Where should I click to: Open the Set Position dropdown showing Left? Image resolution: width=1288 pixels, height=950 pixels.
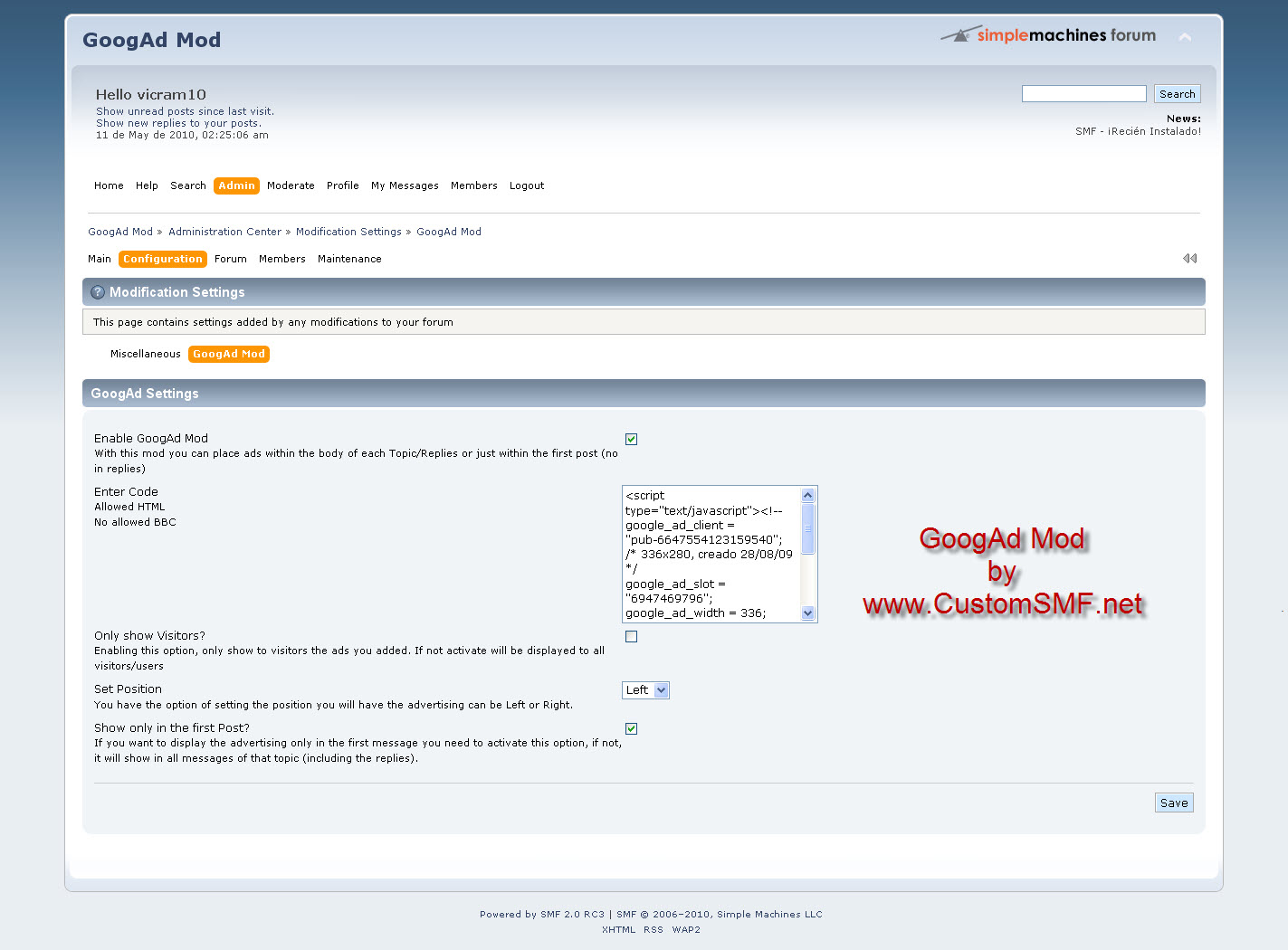point(645,690)
